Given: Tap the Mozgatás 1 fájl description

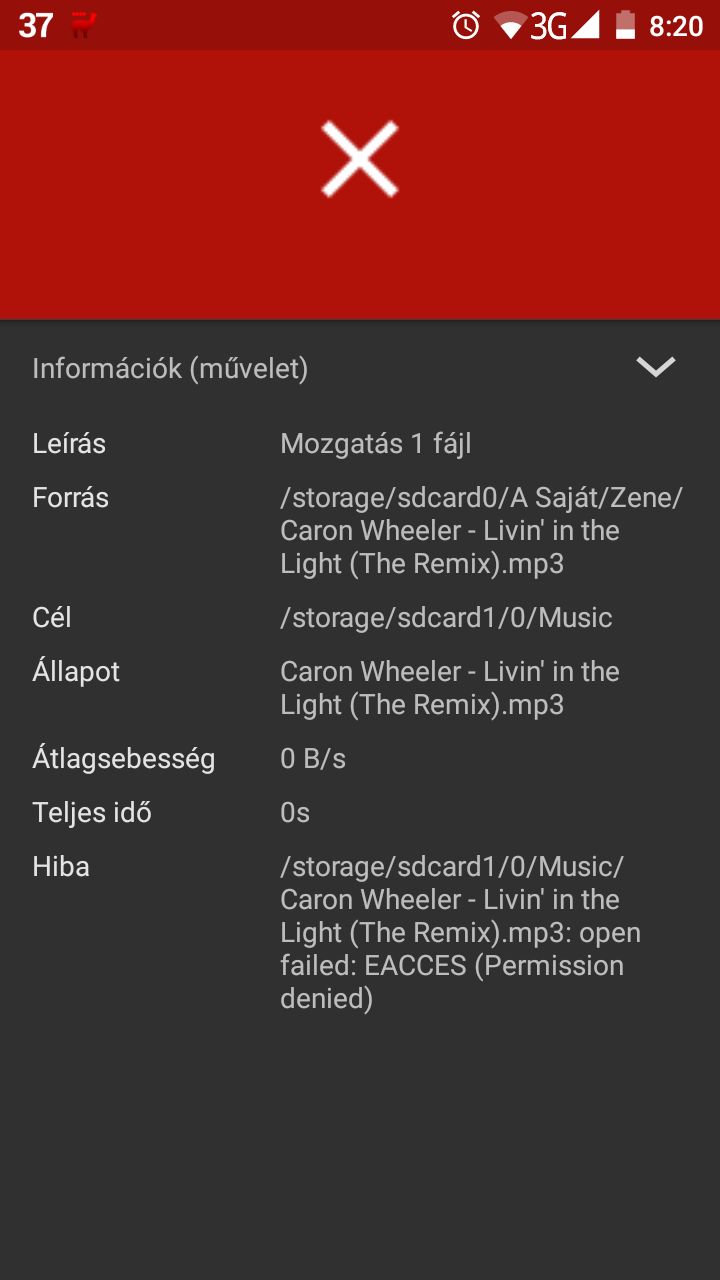Looking at the screenshot, I should pyautogui.click(x=376, y=444).
